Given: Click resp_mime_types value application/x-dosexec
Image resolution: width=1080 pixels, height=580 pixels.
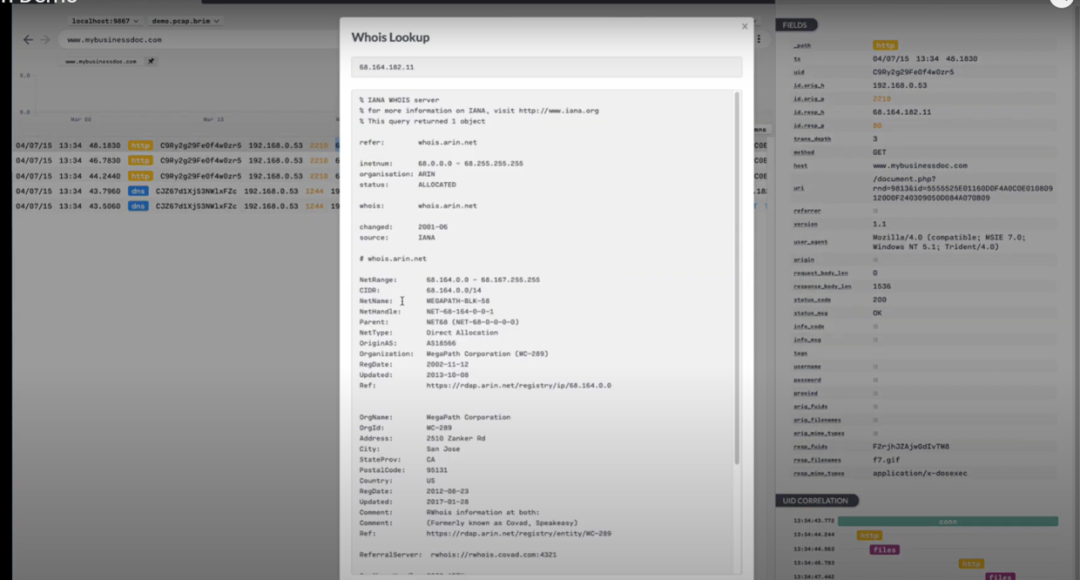Looking at the screenshot, I should [x=920, y=473].
